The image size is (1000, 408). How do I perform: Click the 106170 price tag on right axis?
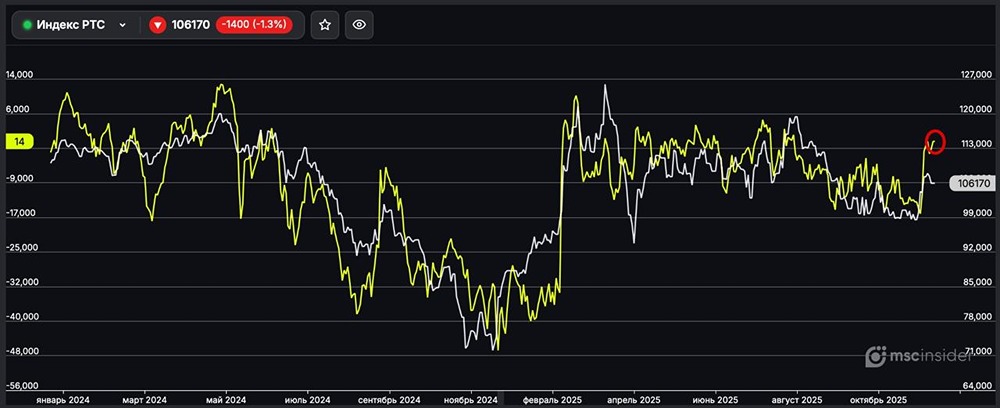click(973, 183)
